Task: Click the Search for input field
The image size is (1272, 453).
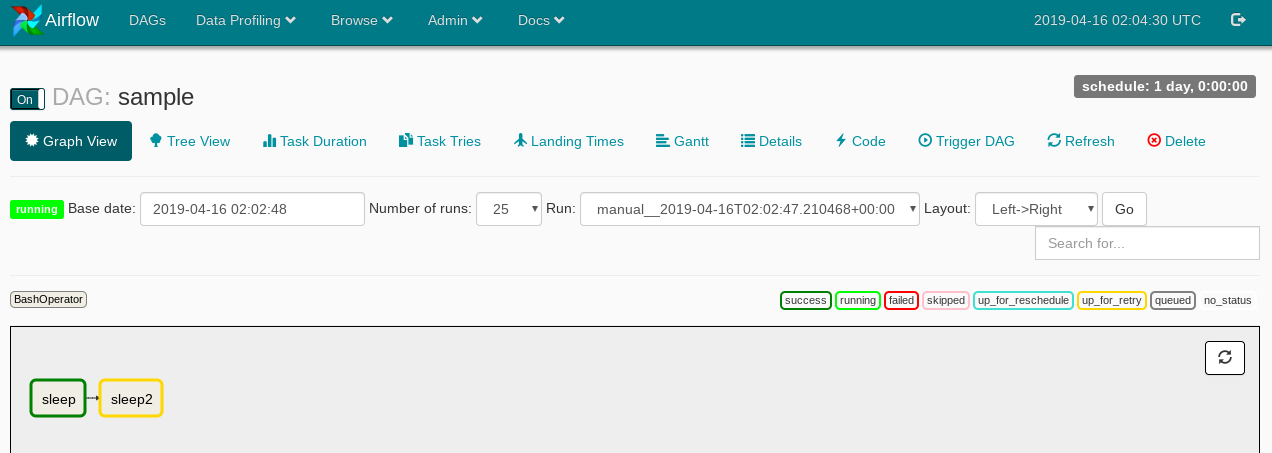Action: pos(1147,243)
